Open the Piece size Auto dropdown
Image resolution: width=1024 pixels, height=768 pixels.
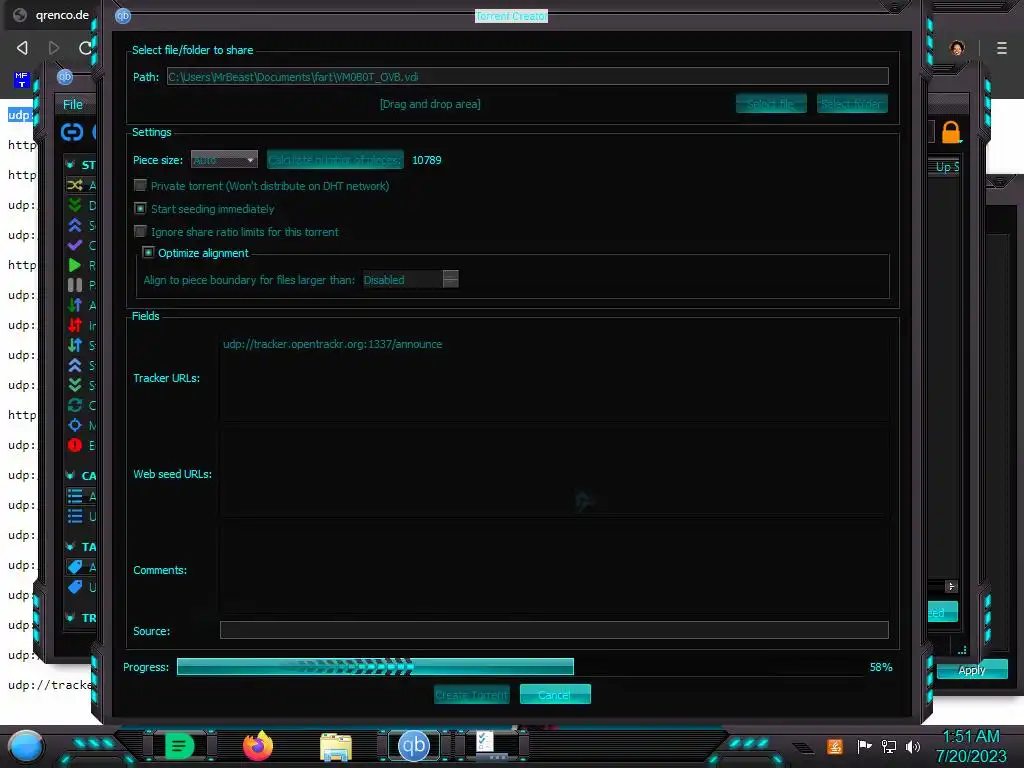coord(224,159)
